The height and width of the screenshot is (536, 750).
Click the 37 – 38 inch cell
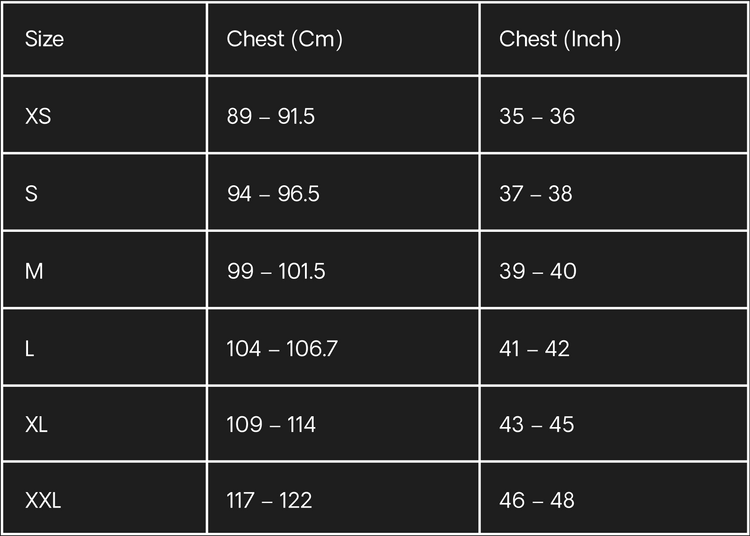click(x=536, y=193)
